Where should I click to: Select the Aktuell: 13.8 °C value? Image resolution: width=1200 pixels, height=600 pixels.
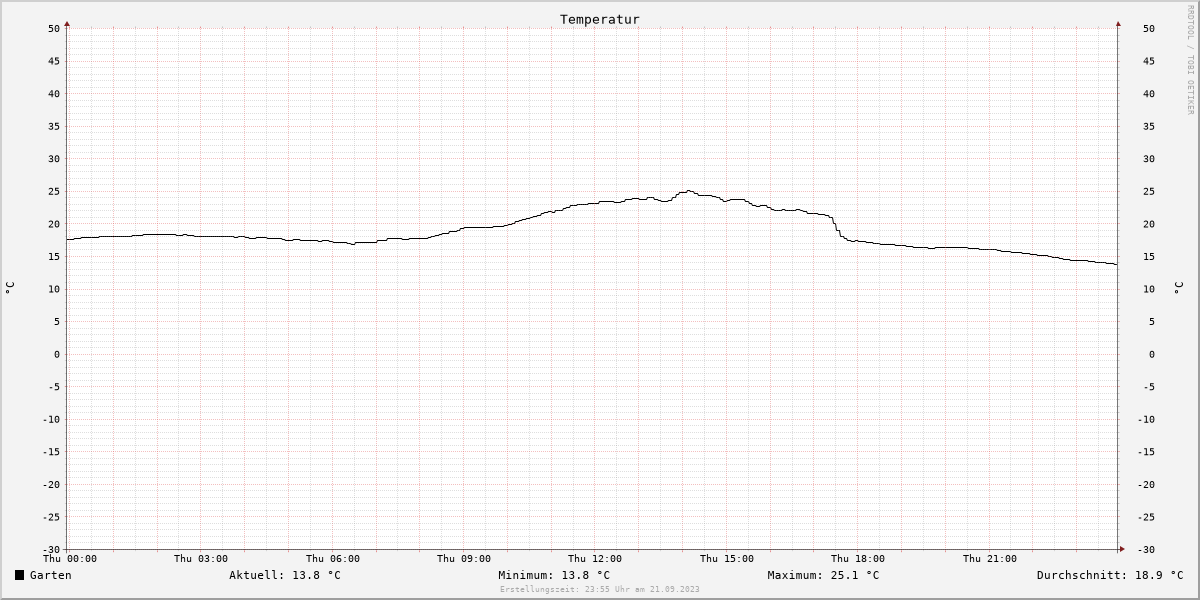285,575
